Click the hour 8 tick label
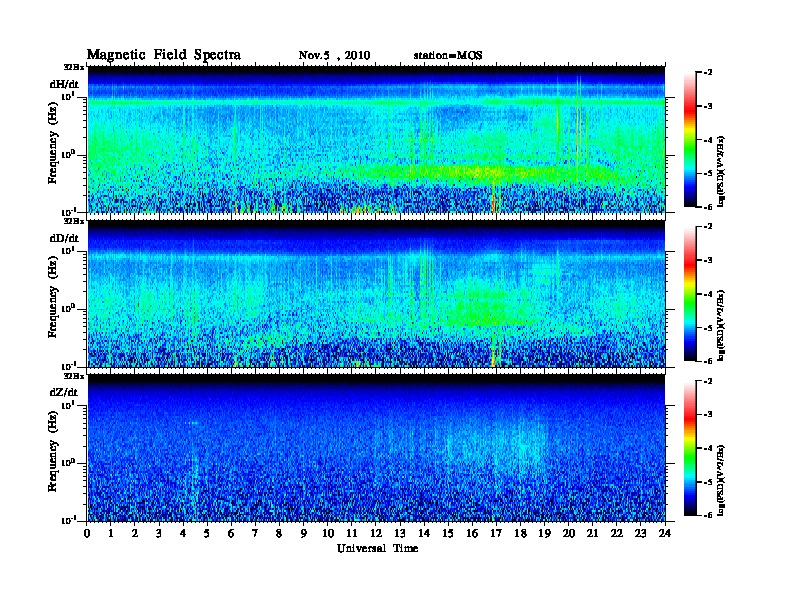This screenshot has height=612, width=792. [x=279, y=533]
